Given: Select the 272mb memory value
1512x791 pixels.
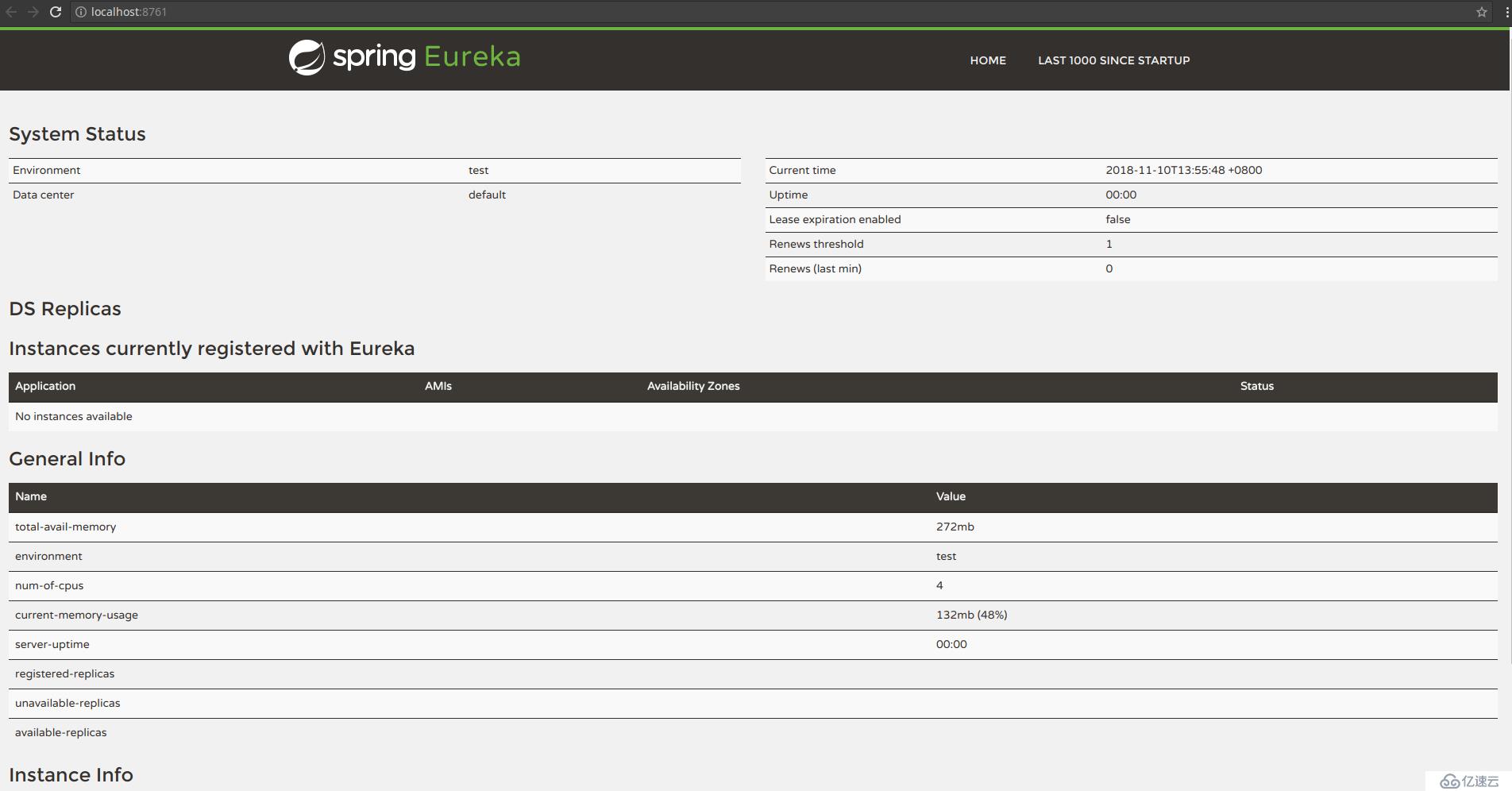Looking at the screenshot, I should [955, 527].
